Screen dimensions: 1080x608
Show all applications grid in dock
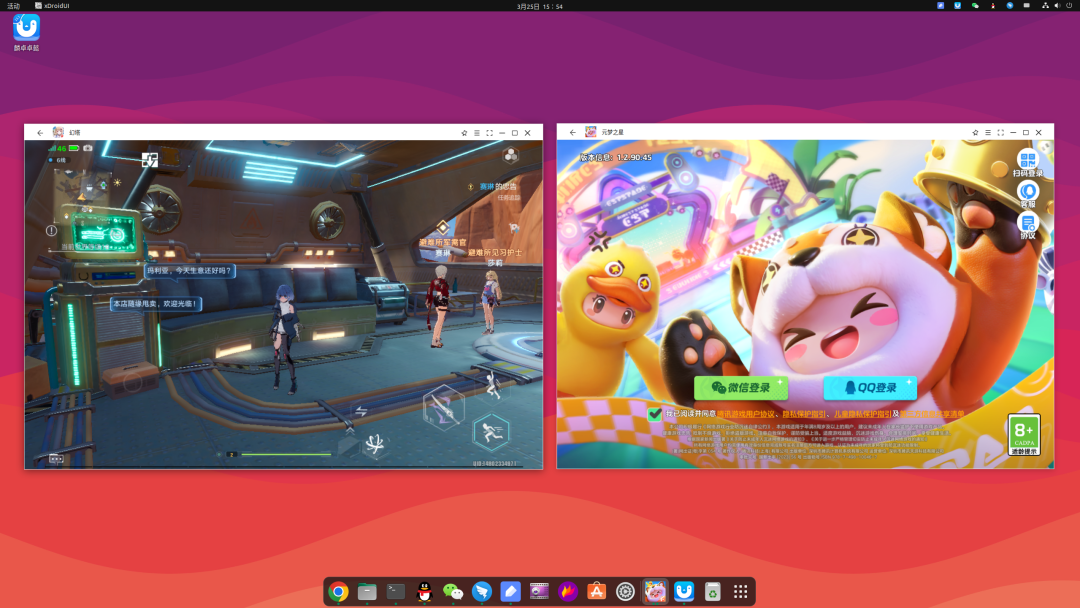[740, 591]
